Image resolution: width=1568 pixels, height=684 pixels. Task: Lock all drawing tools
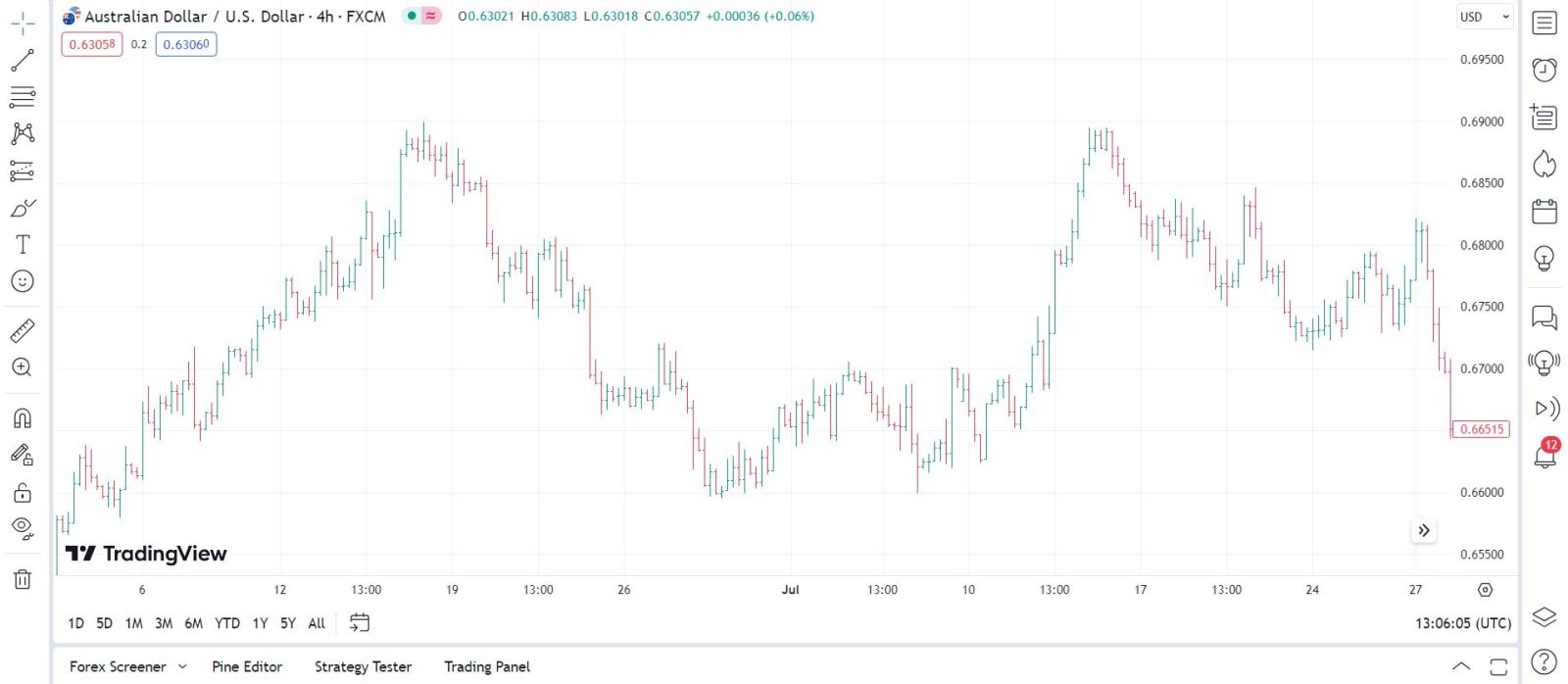point(22,492)
